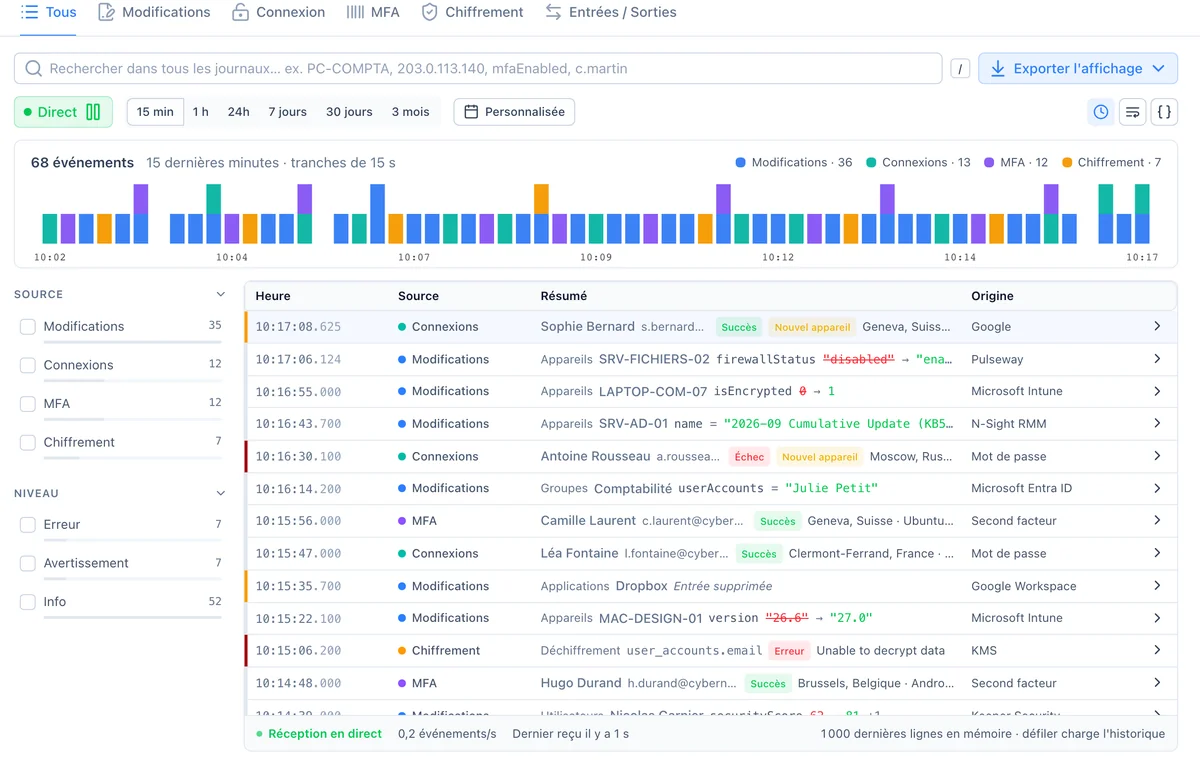
Task: Collapse the NIVEAU filter section
Action: coord(221,493)
